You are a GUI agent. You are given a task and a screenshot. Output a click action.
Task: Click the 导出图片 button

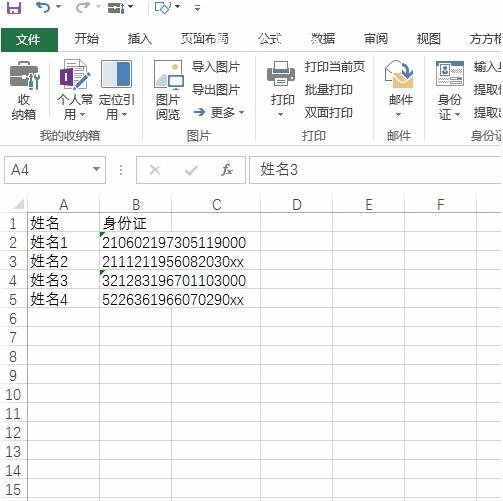click(x=216, y=90)
